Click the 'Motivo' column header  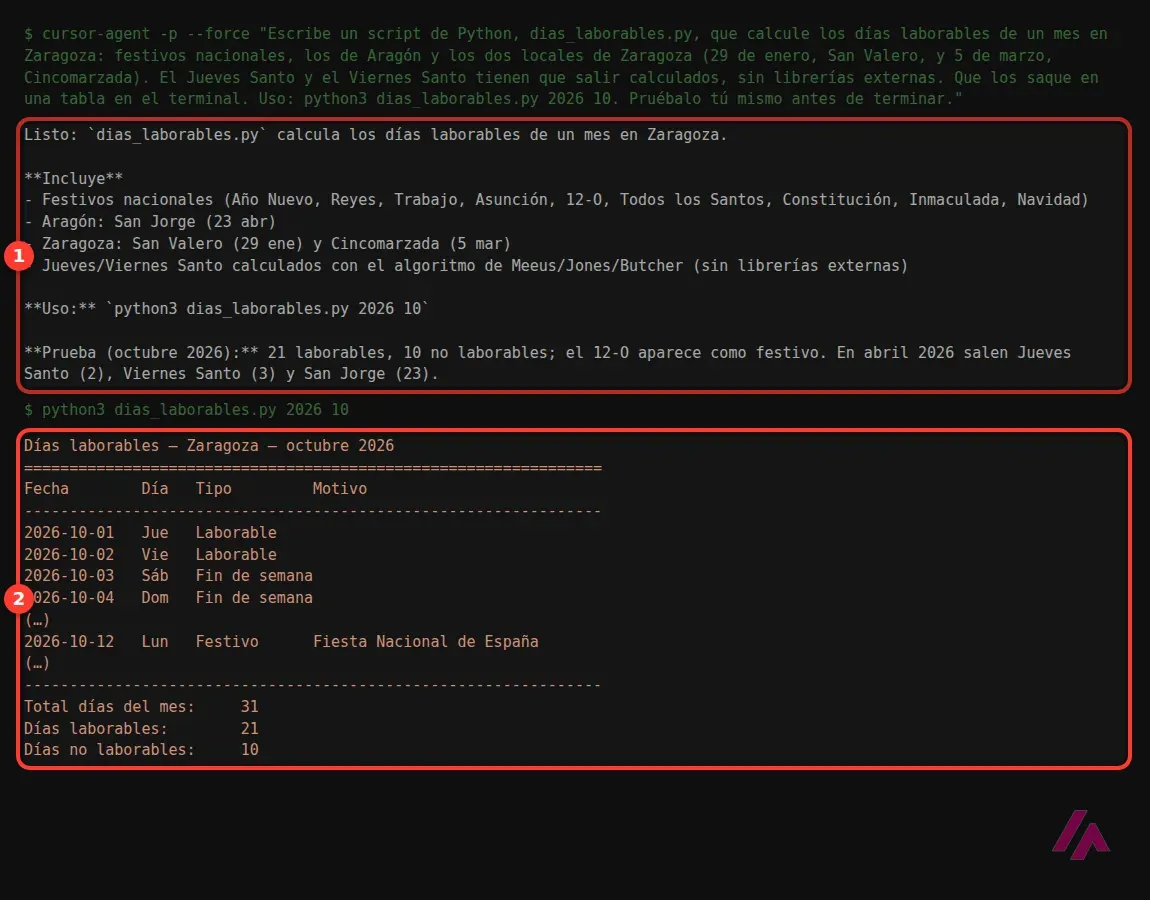tap(340, 489)
